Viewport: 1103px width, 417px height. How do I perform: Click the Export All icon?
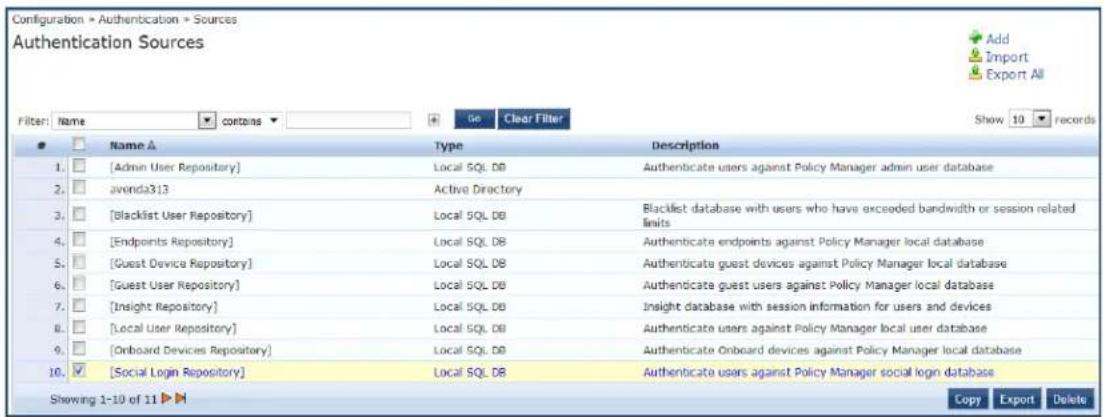(x=976, y=73)
